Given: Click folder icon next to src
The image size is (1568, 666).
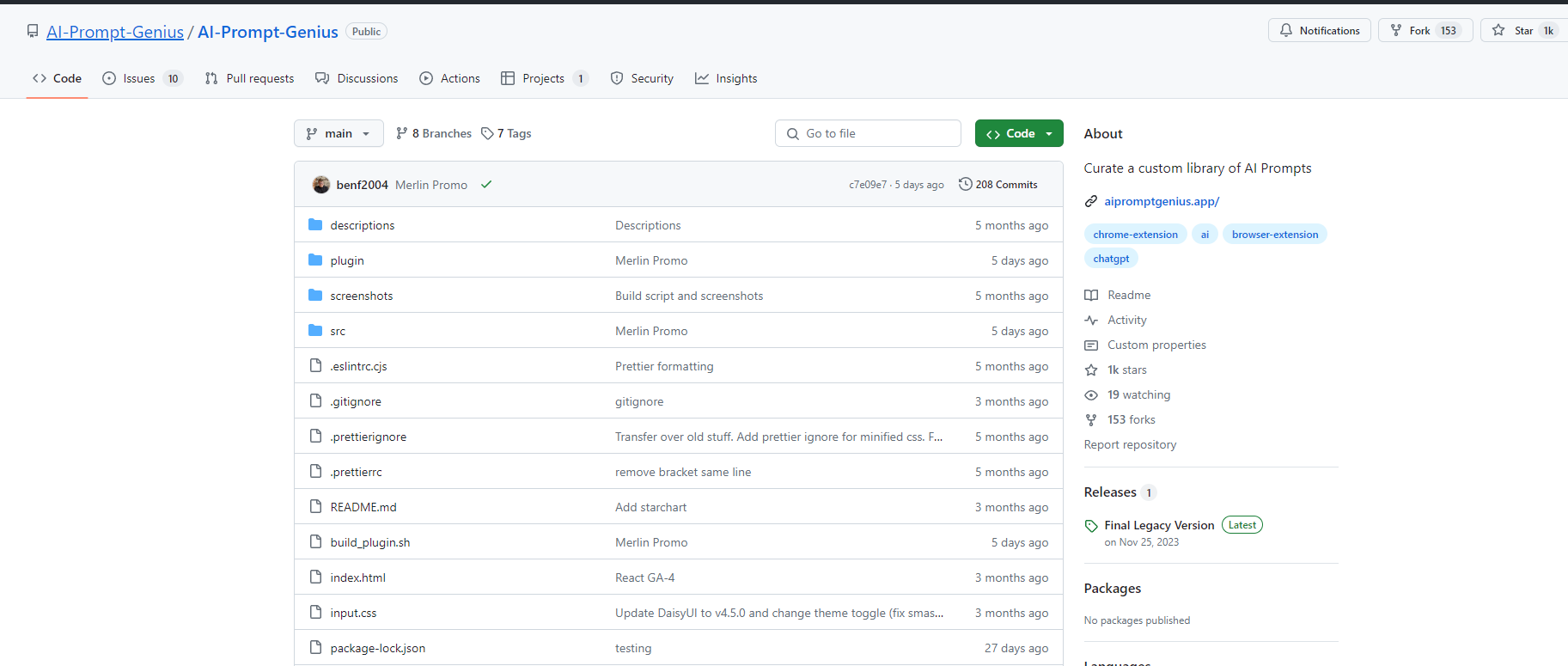Looking at the screenshot, I should pyautogui.click(x=315, y=331).
